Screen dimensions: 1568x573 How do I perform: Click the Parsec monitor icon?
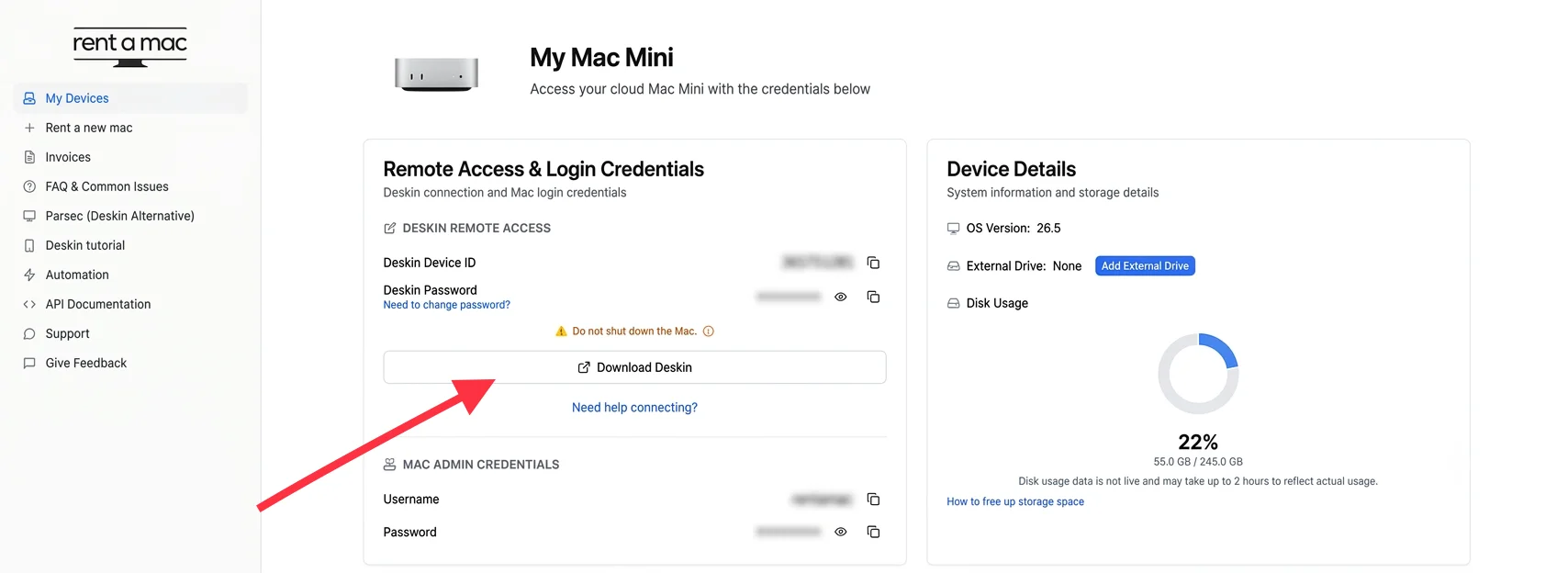(29, 216)
